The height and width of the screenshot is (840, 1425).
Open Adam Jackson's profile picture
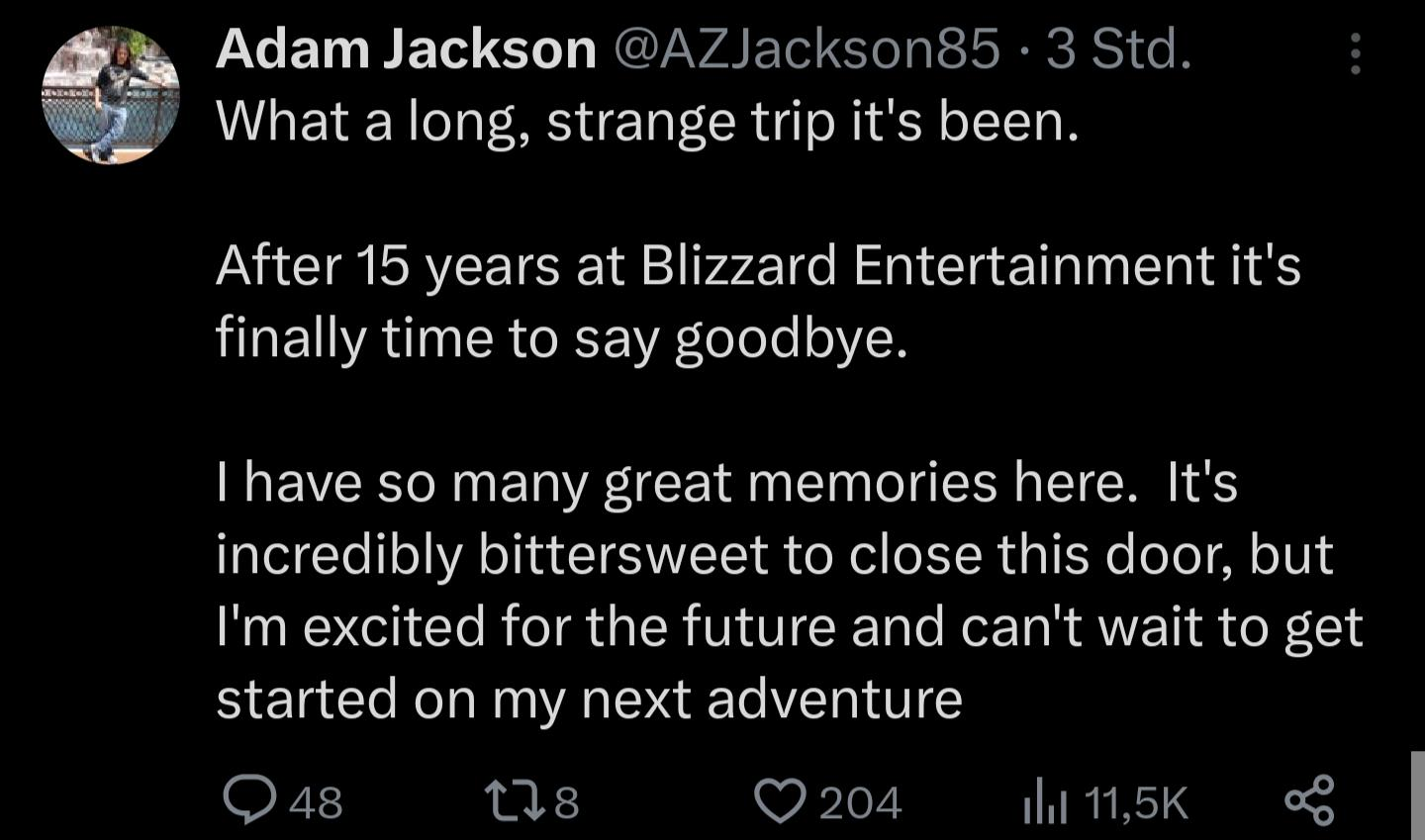[x=111, y=95]
